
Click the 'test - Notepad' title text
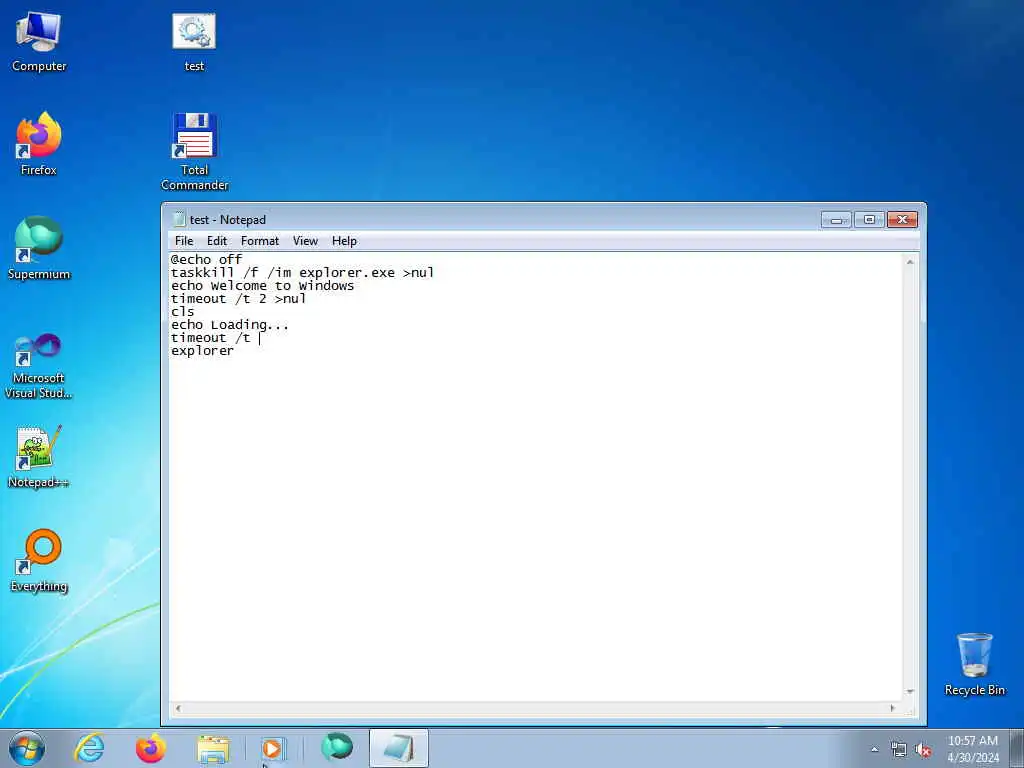tap(228, 219)
